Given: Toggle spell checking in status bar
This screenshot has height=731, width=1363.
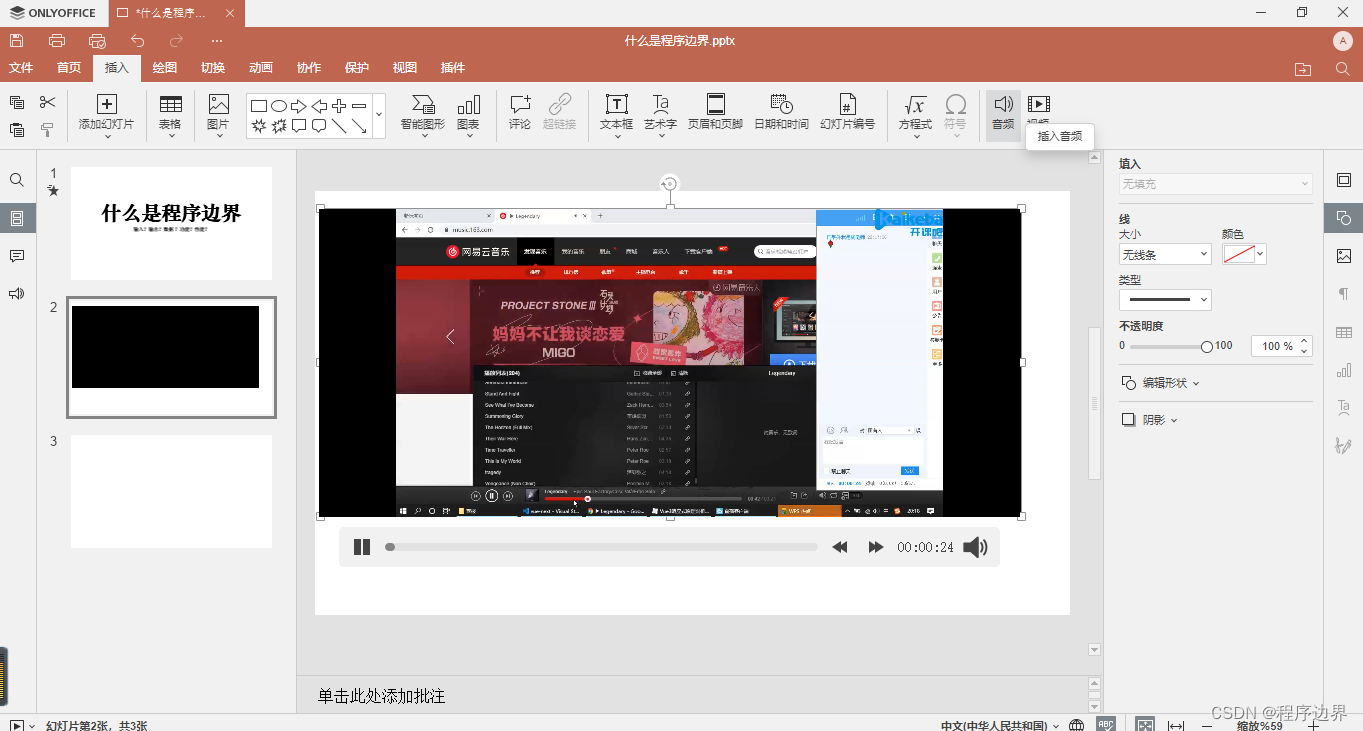Looking at the screenshot, I should click(1107, 725).
